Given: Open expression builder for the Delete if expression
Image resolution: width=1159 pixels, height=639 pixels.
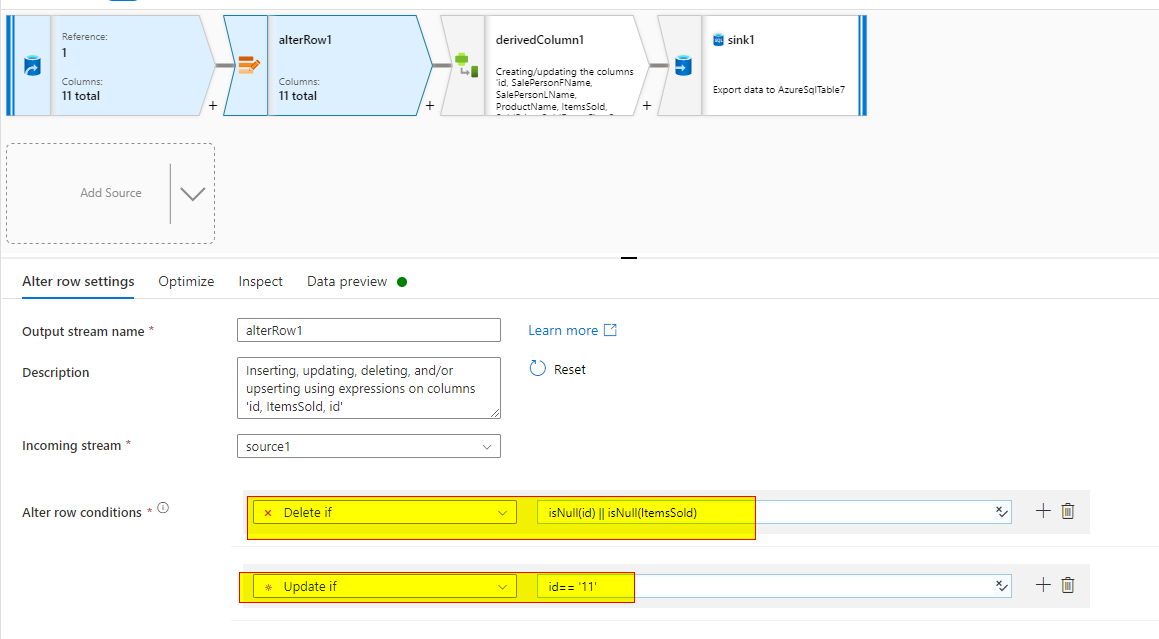Looking at the screenshot, I should [1001, 511].
